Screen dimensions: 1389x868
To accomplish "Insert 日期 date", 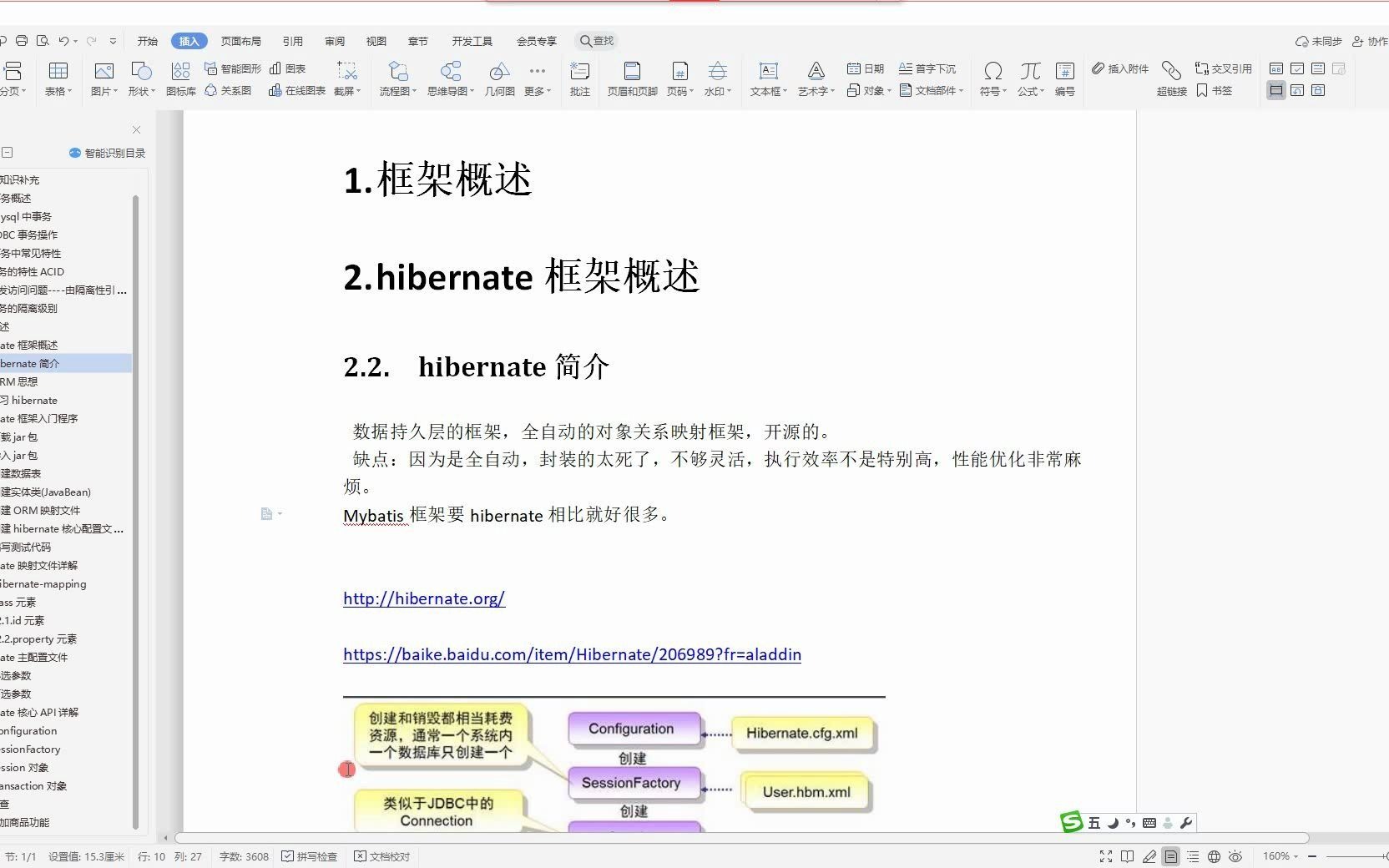I will coord(866,68).
